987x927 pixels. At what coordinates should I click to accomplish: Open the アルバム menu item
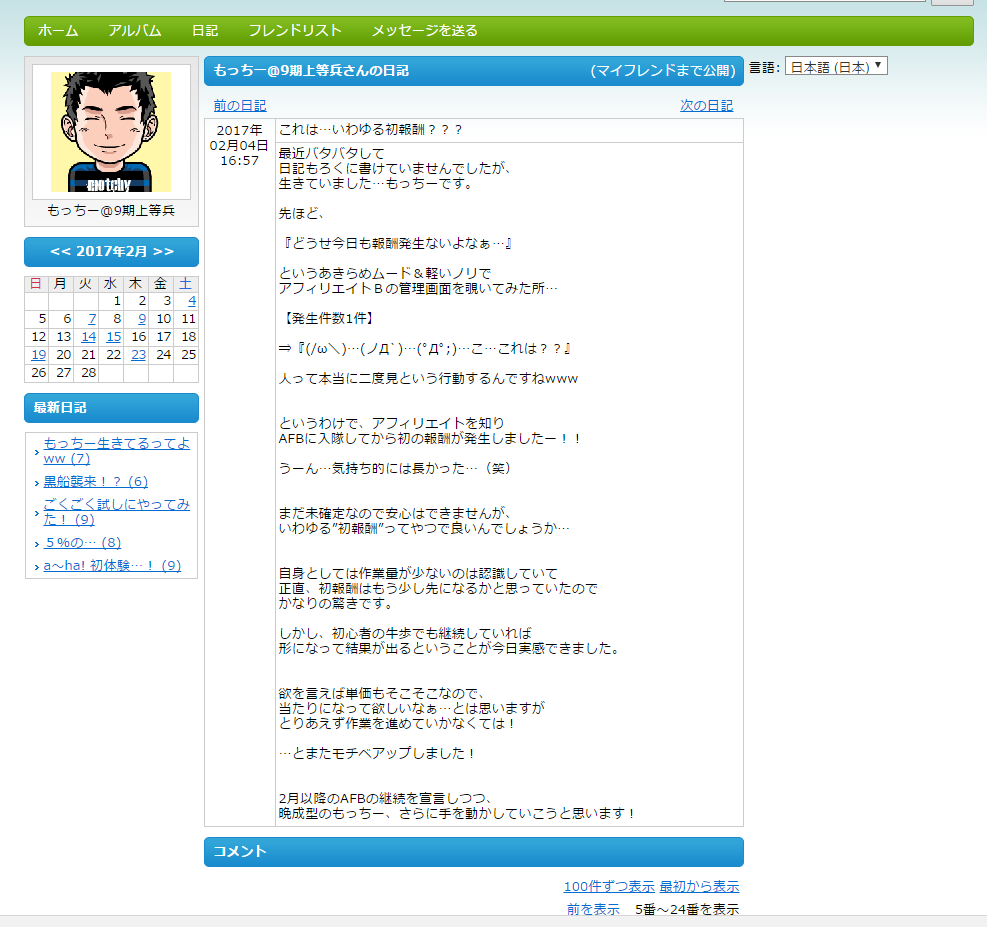(x=134, y=31)
